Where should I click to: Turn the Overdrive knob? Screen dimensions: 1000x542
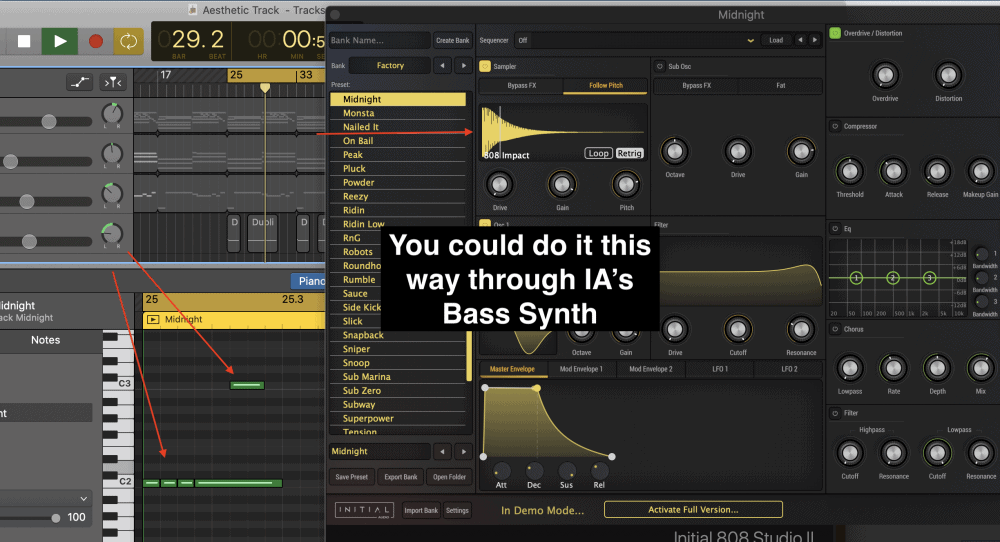(885, 75)
